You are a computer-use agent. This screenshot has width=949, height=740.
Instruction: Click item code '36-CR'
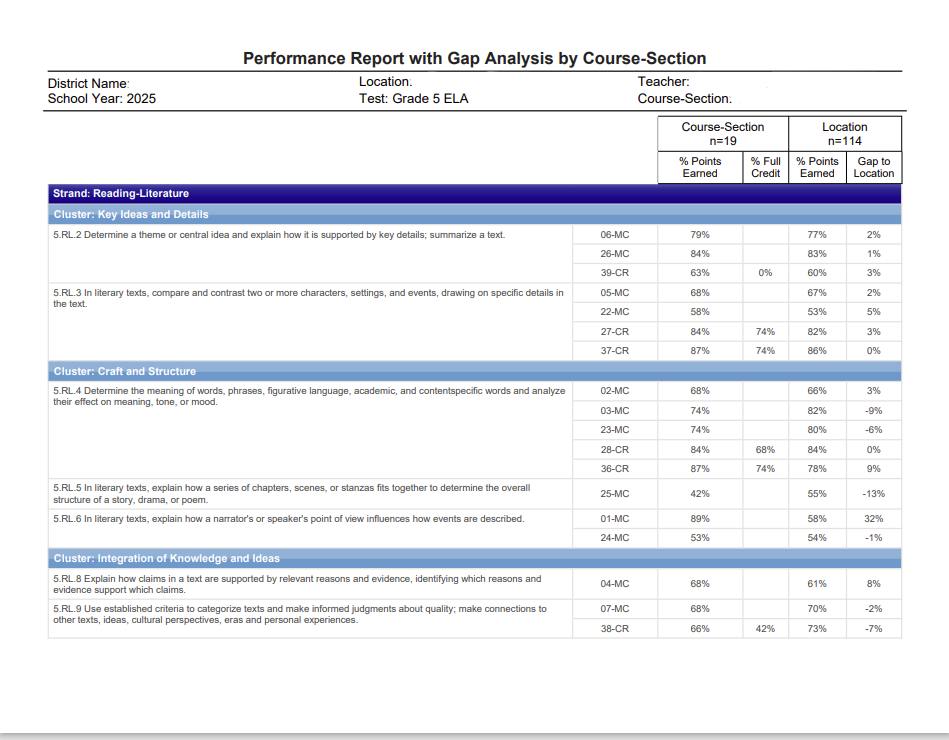click(x=614, y=468)
